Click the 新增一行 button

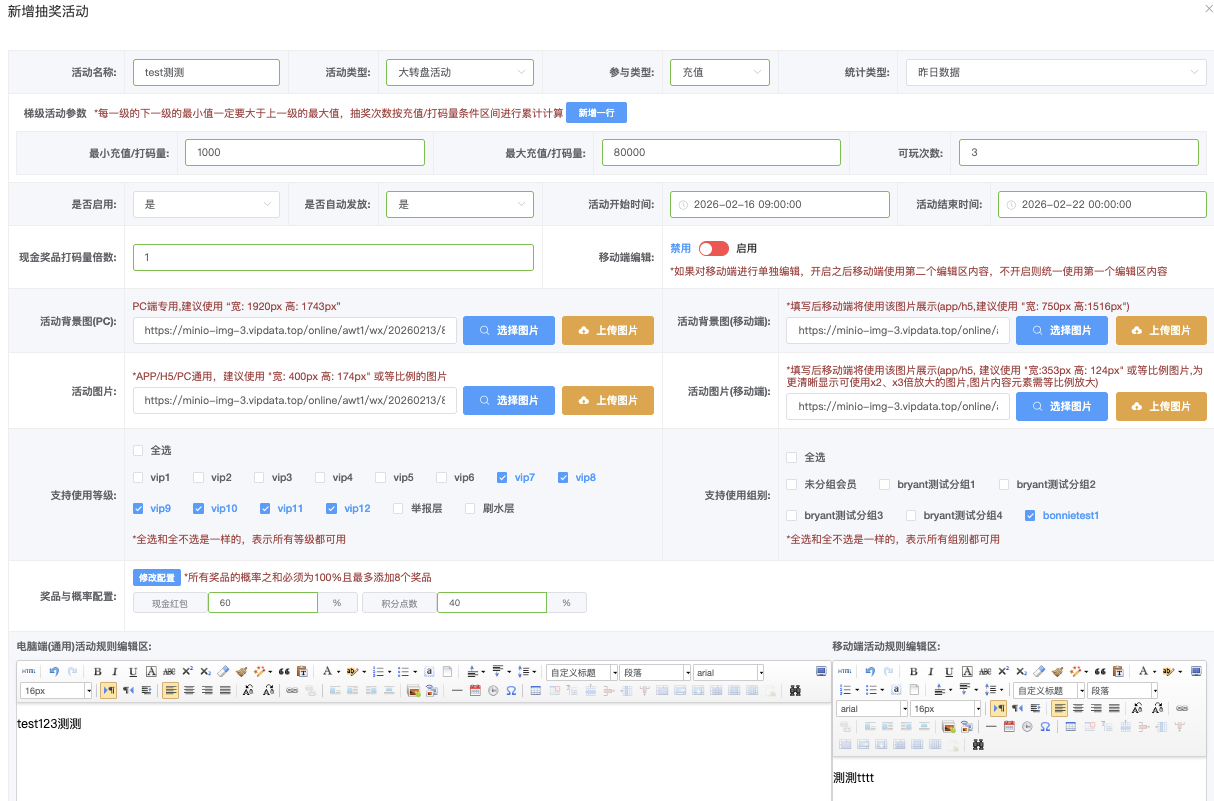(x=596, y=113)
